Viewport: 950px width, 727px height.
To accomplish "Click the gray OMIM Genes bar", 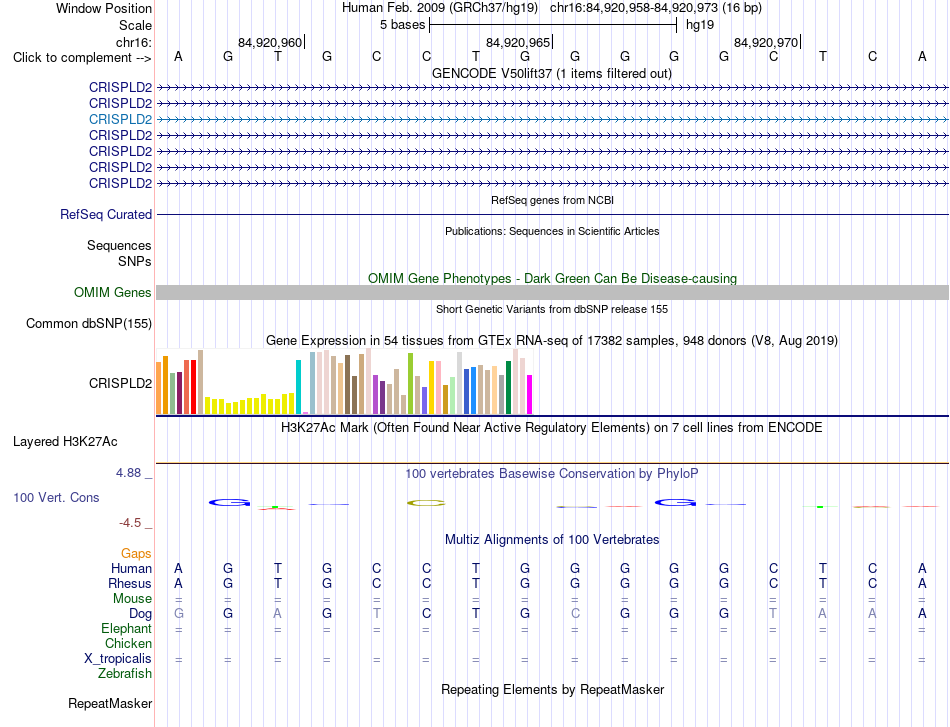I will coord(552,293).
